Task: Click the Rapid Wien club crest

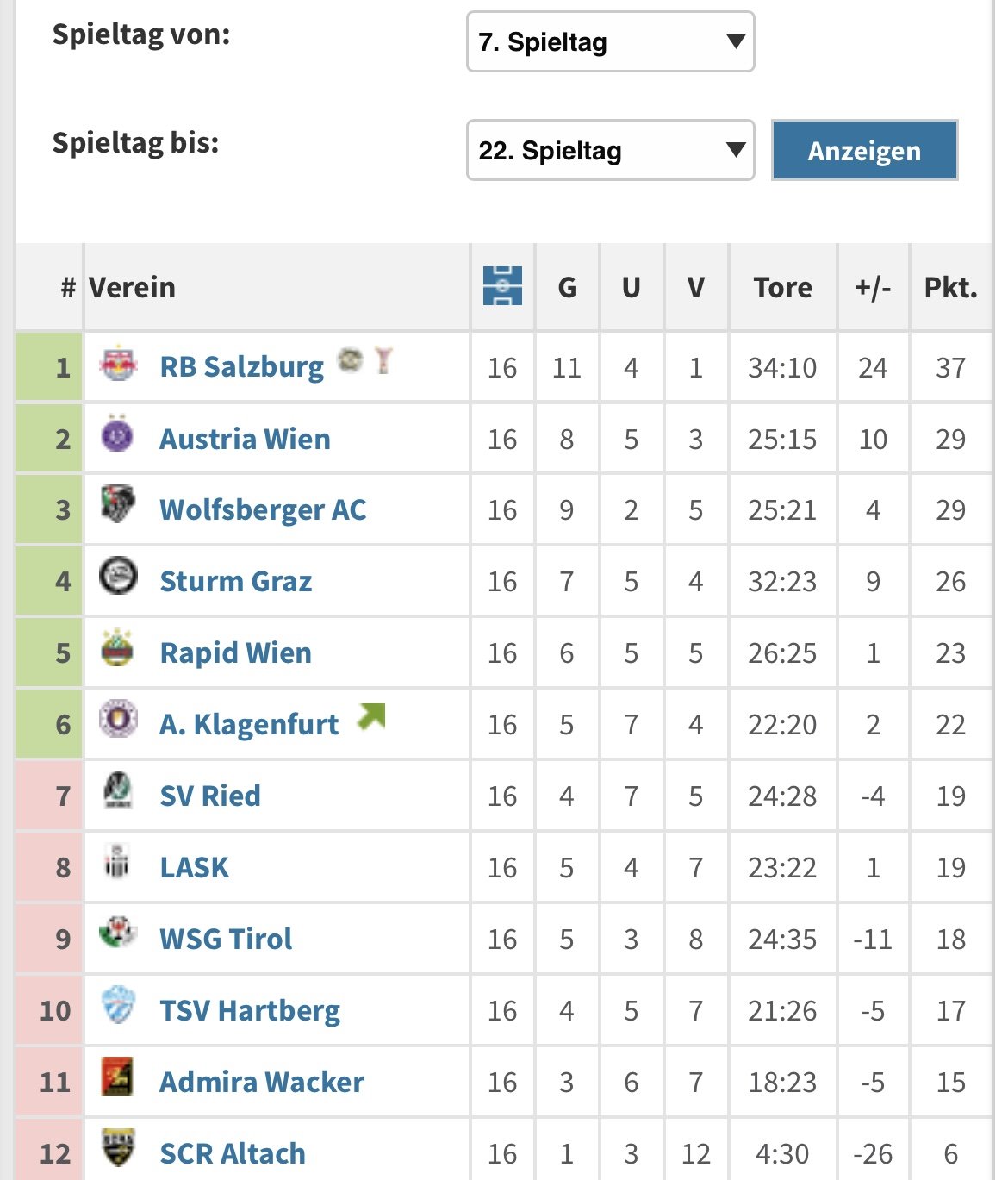Action: pos(117,648)
